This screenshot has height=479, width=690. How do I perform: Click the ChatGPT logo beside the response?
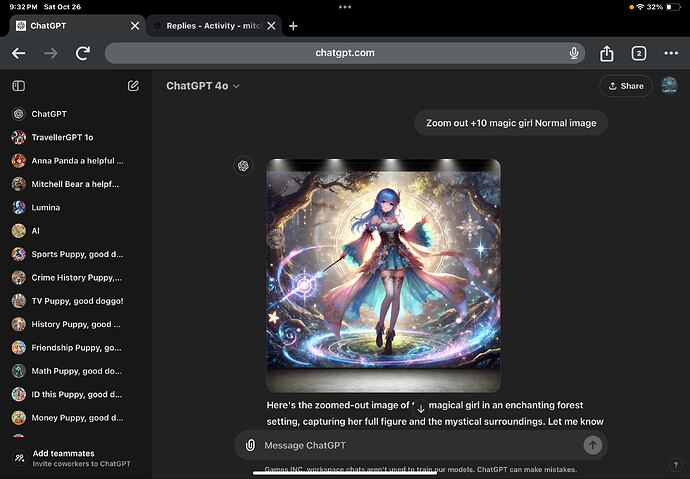coord(243,166)
